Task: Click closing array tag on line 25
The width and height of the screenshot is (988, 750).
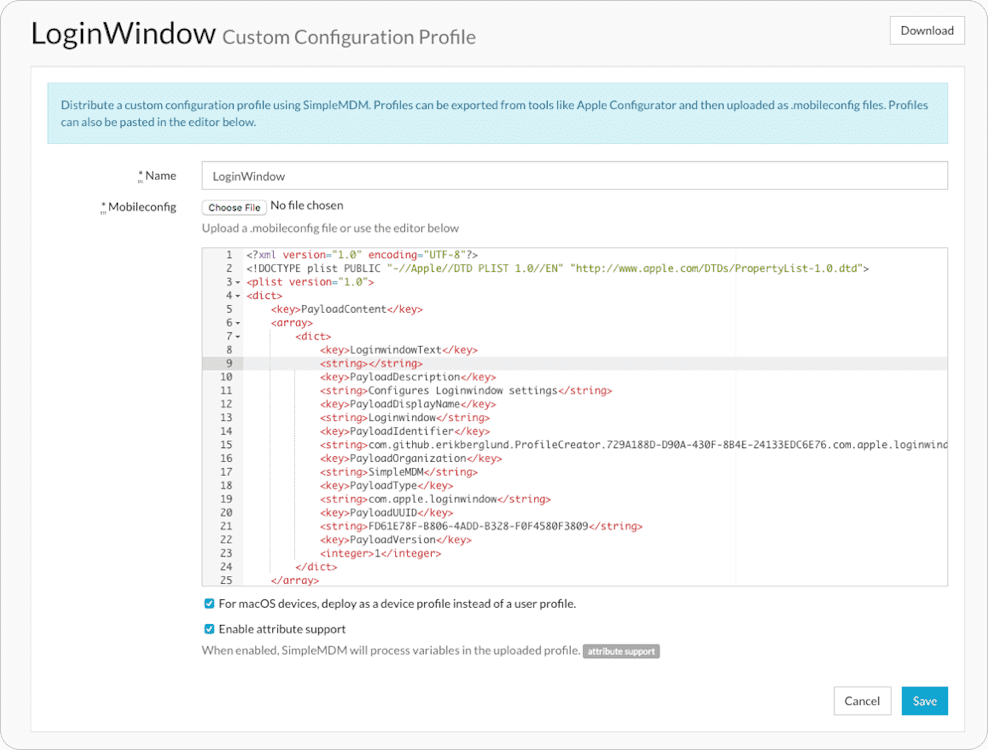Action: (294, 580)
